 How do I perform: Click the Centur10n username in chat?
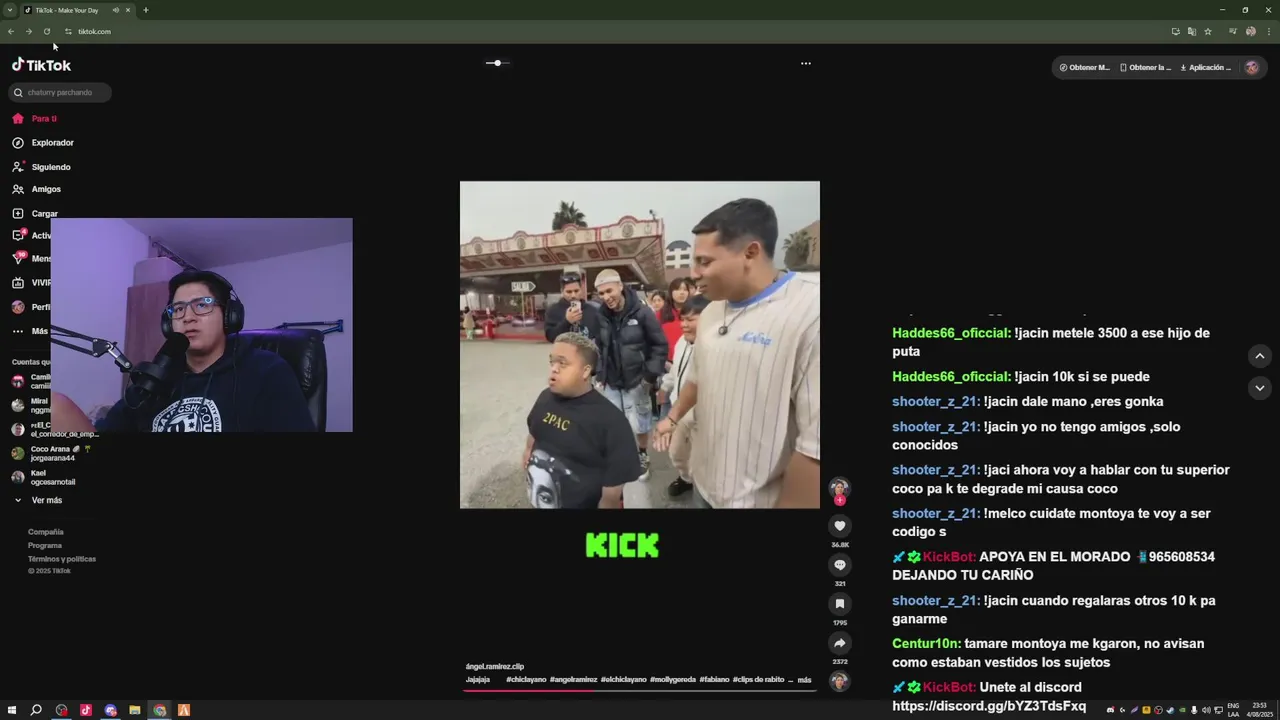pyautogui.click(x=926, y=644)
